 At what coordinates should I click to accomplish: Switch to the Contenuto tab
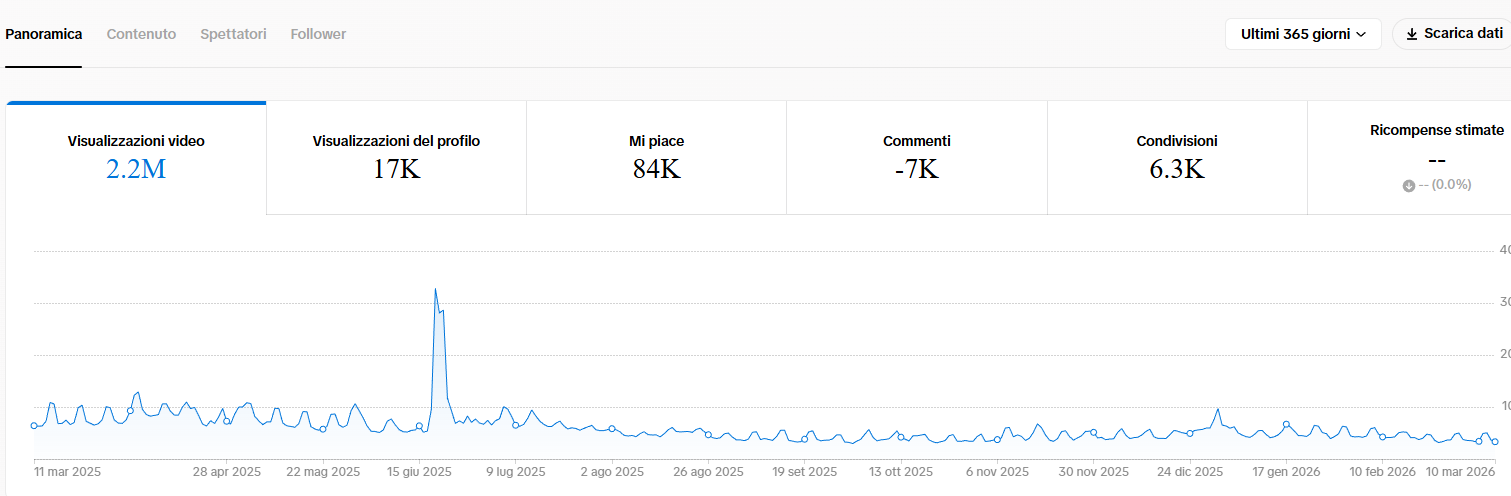[141, 34]
